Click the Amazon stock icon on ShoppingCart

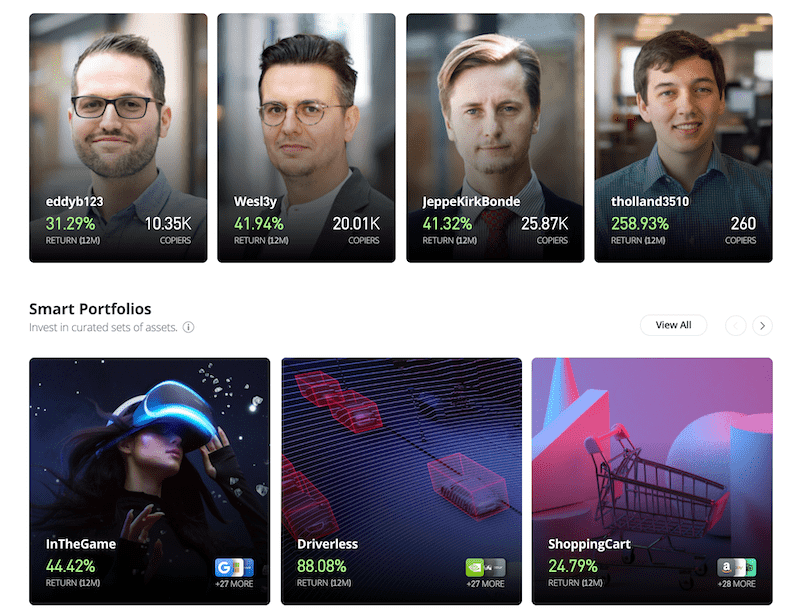click(726, 567)
